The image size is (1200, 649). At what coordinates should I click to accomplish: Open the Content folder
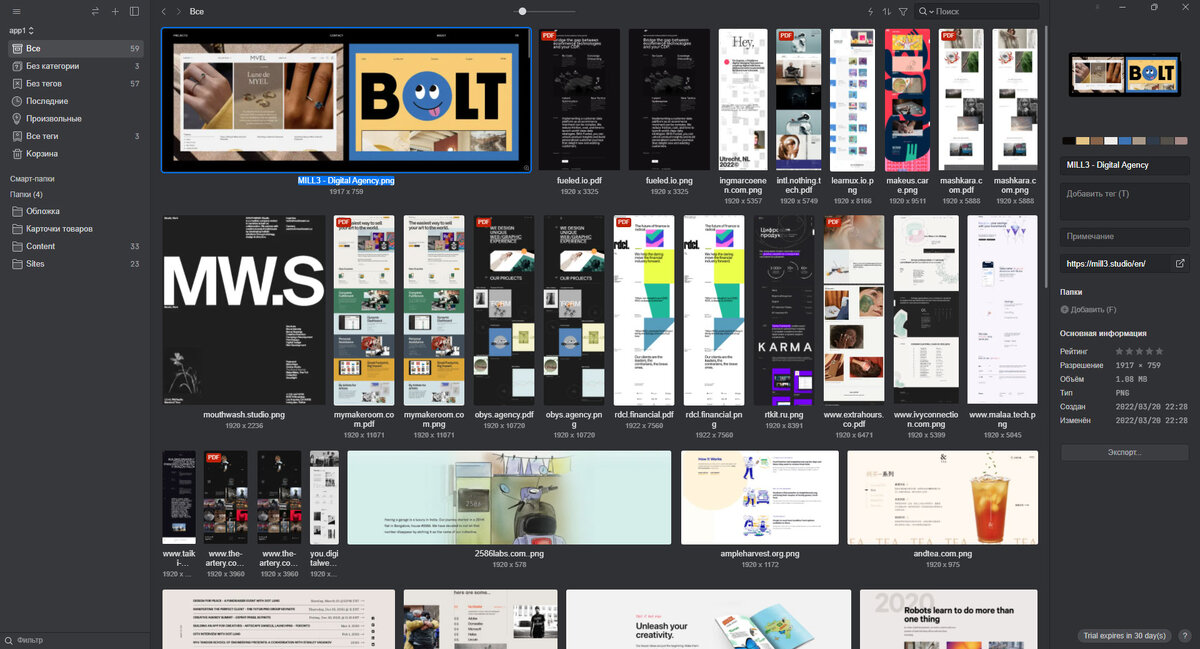pos(75,246)
